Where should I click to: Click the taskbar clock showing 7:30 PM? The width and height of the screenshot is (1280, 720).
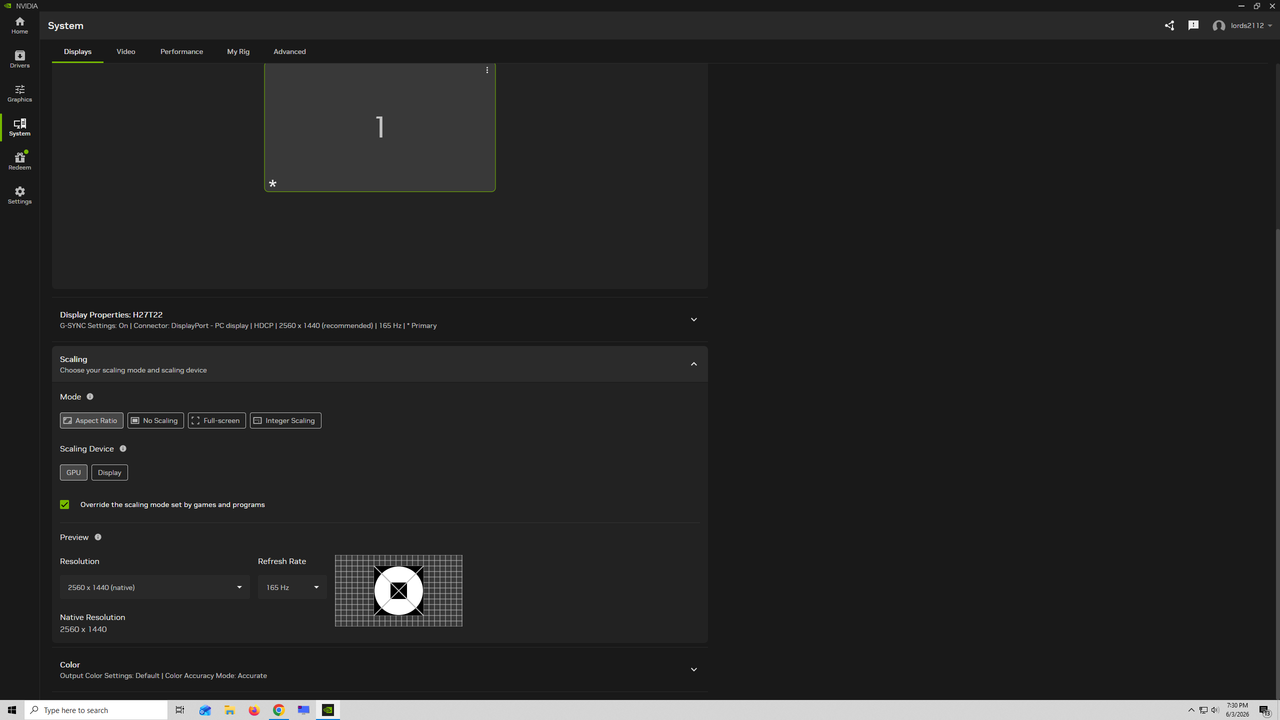pyautogui.click(x=1237, y=710)
